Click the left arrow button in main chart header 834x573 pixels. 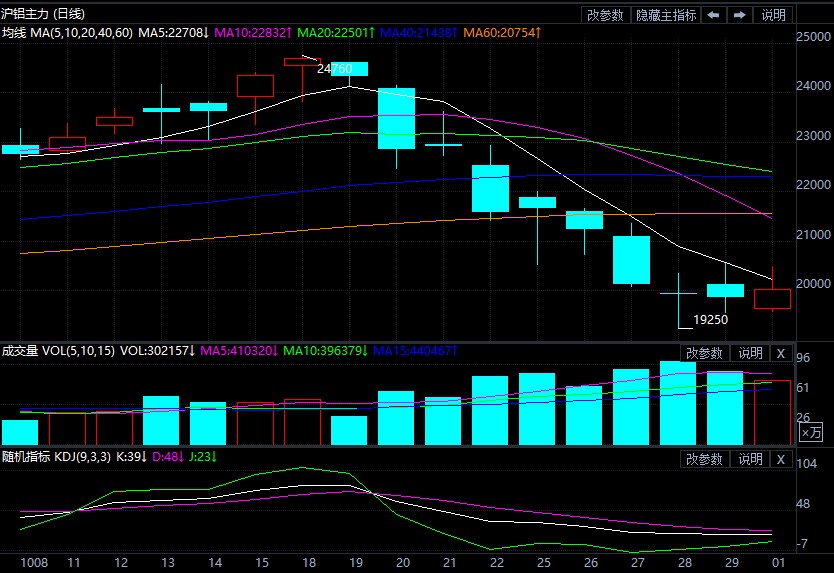(x=713, y=15)
